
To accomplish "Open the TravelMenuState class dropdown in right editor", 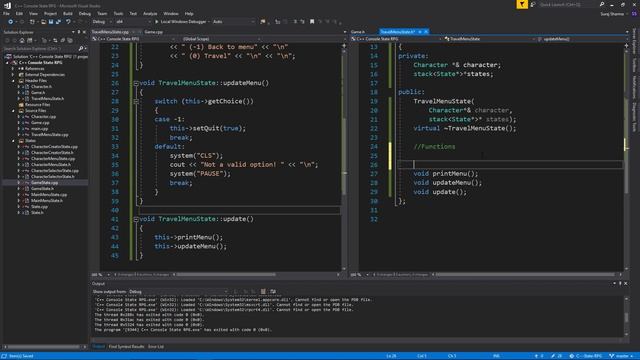I will coord(489,39).
